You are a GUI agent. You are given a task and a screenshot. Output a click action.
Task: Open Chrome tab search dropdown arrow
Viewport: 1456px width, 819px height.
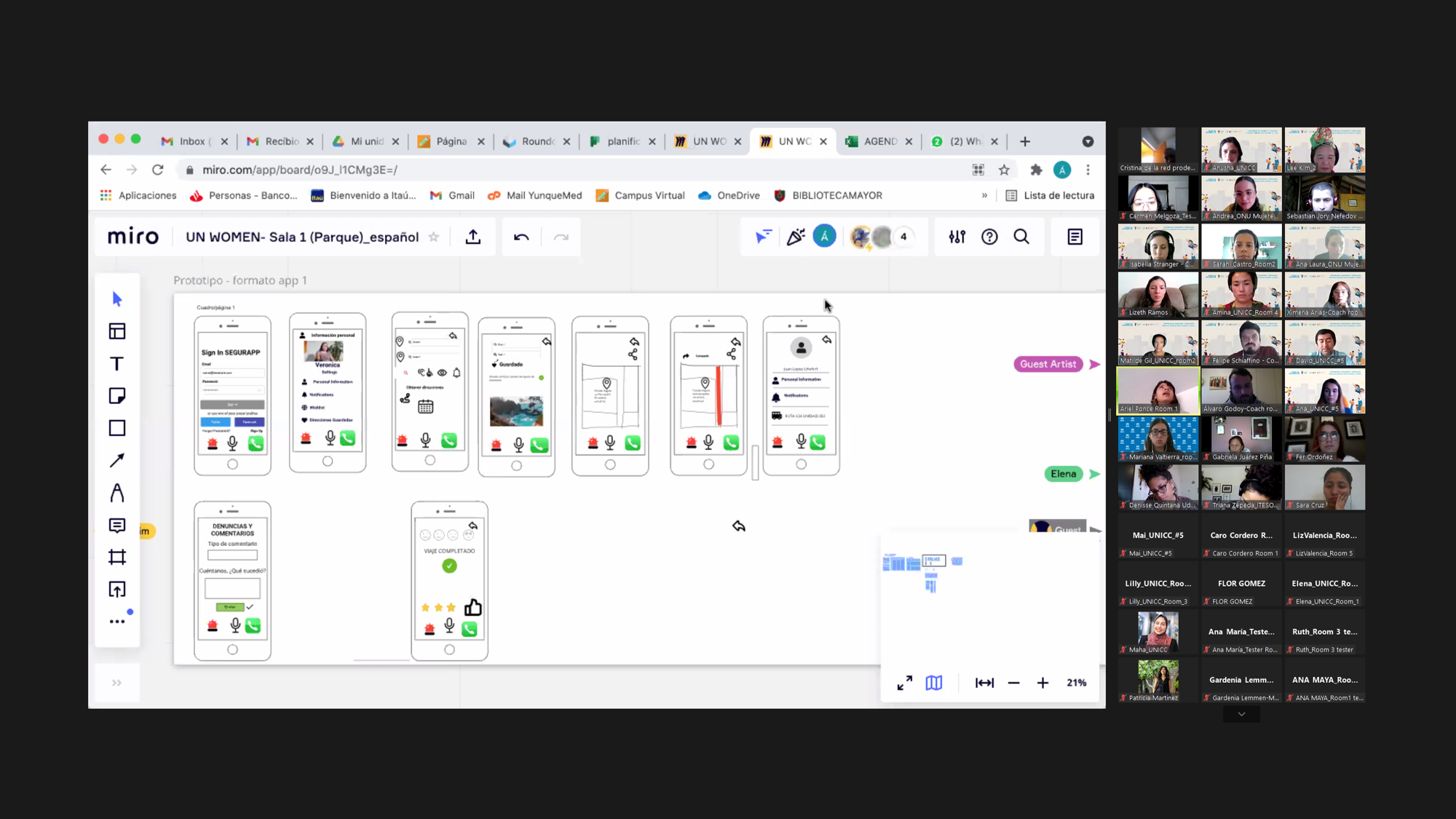click(x=1088, y=141)
